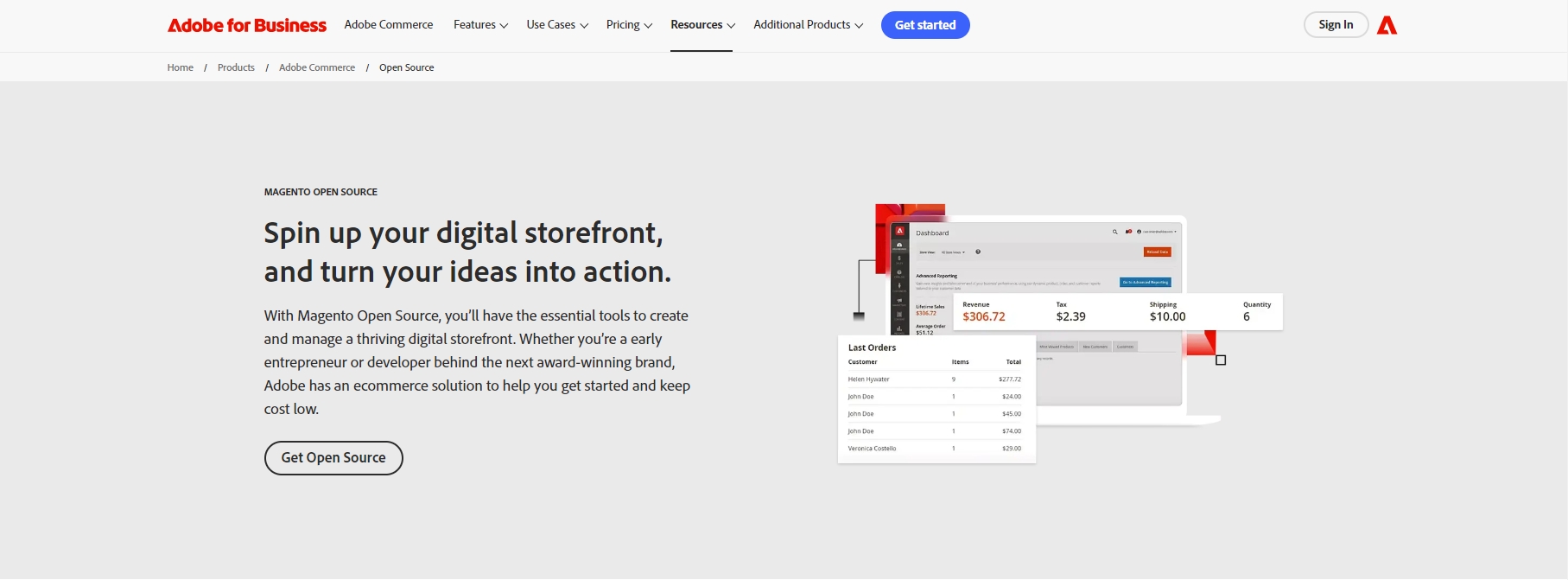
Task: Click the Quantity 6 value
Action: tap(1247, 316)
